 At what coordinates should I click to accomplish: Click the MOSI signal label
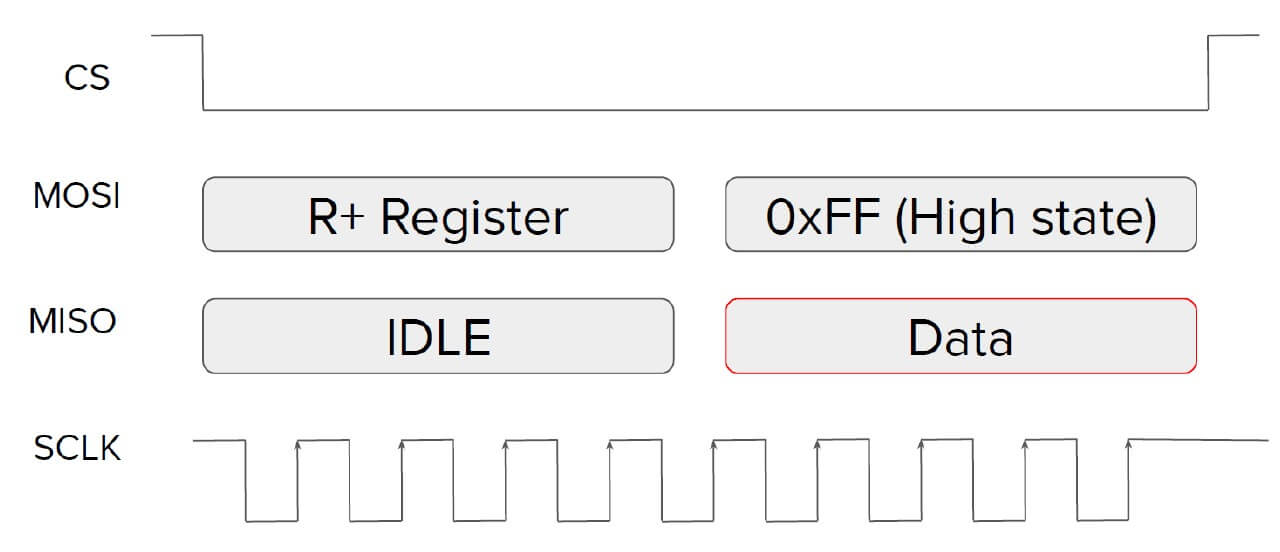point(77,196)
